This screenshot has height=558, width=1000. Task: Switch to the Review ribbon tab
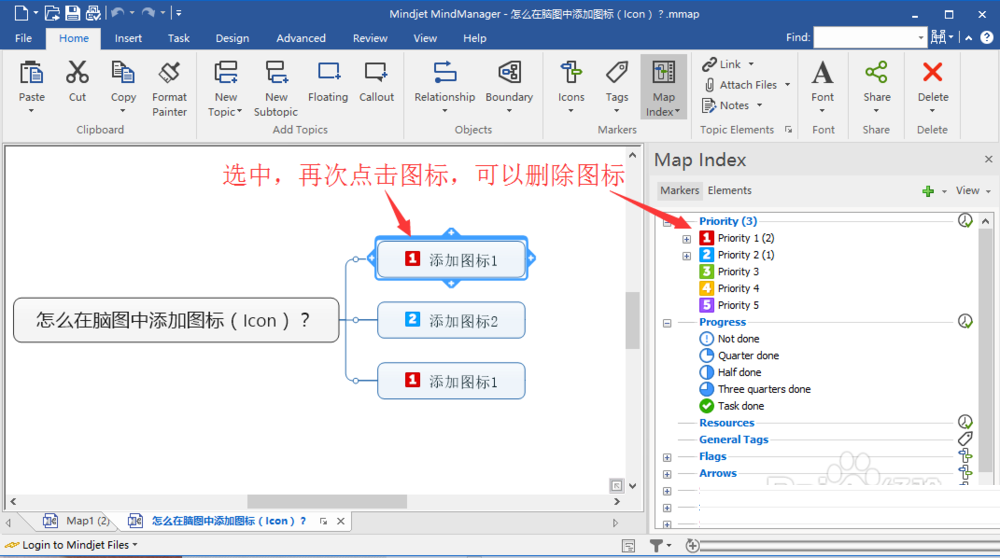(370, 38)
